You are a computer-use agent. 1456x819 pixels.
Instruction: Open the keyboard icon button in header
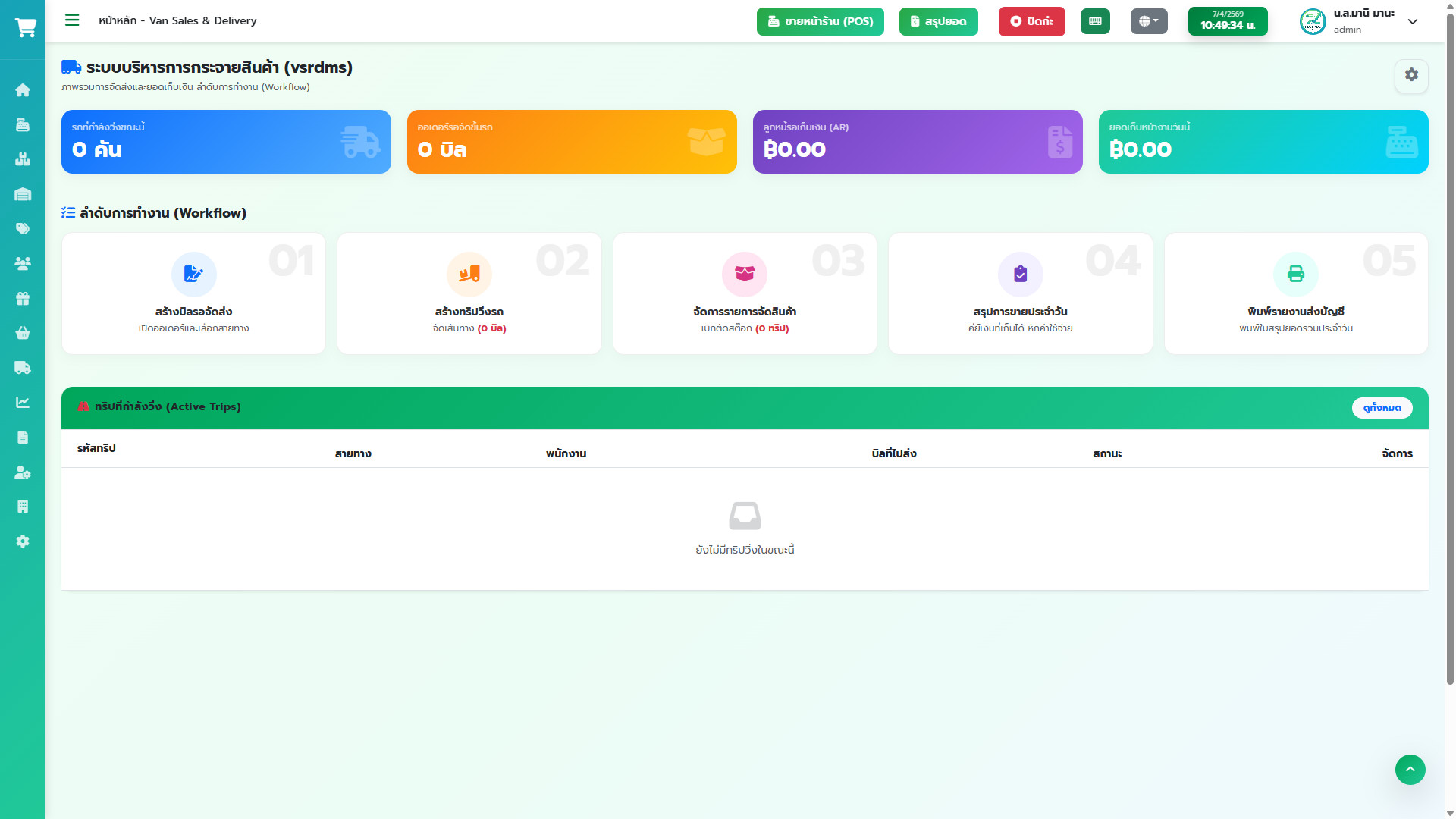point(1095,21)
